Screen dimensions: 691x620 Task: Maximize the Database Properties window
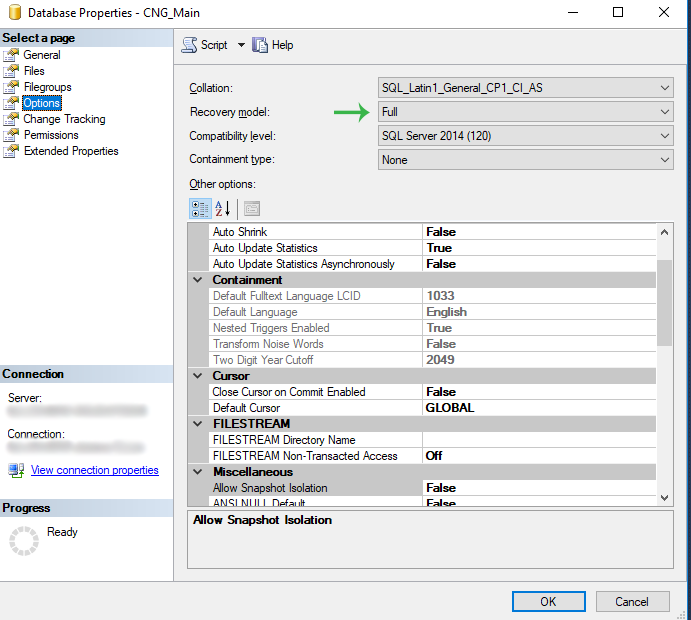[618, 12]
